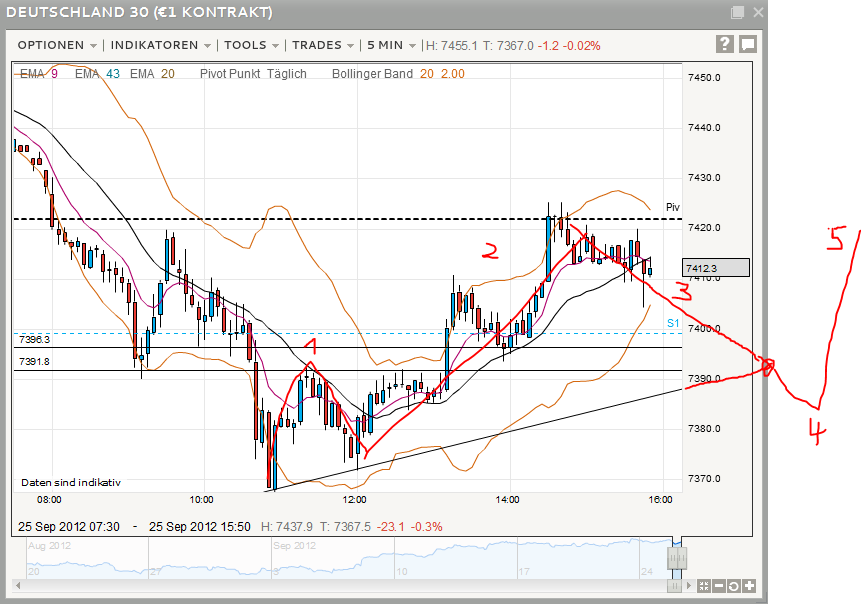Open the OPTIONEN menu
Viewport: 861px width, 604px height.
[x=51, y=45]
